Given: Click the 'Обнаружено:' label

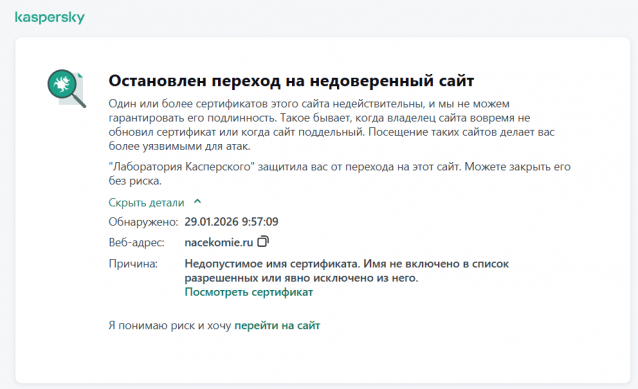Looking at the screenshot, I should coord(143,222).
